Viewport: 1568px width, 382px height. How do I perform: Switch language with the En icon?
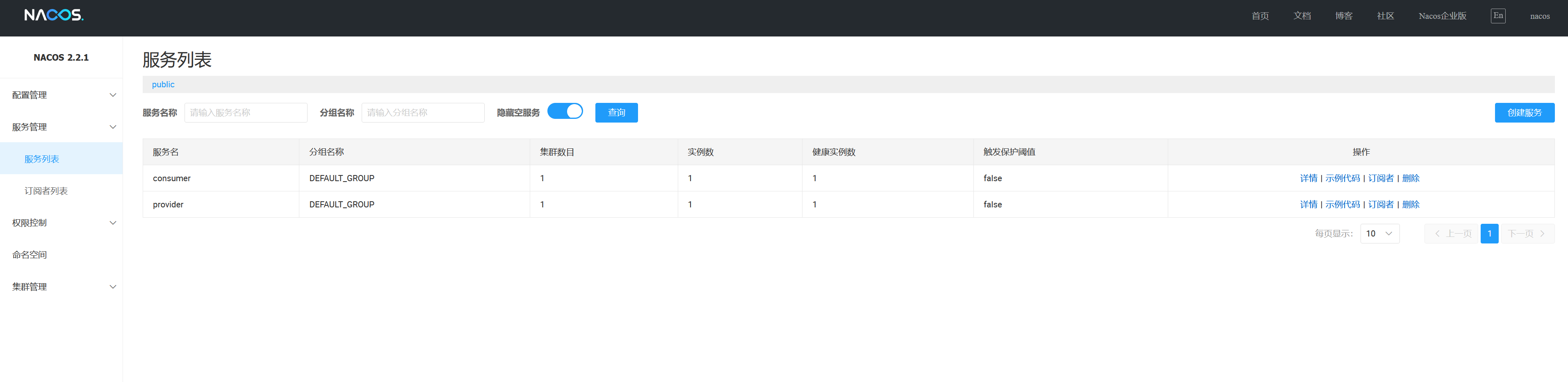[x=1497, y=16]
